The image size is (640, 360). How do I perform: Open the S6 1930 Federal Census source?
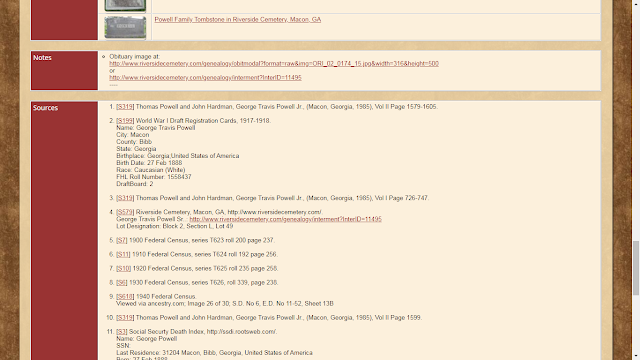pos(122,282)
